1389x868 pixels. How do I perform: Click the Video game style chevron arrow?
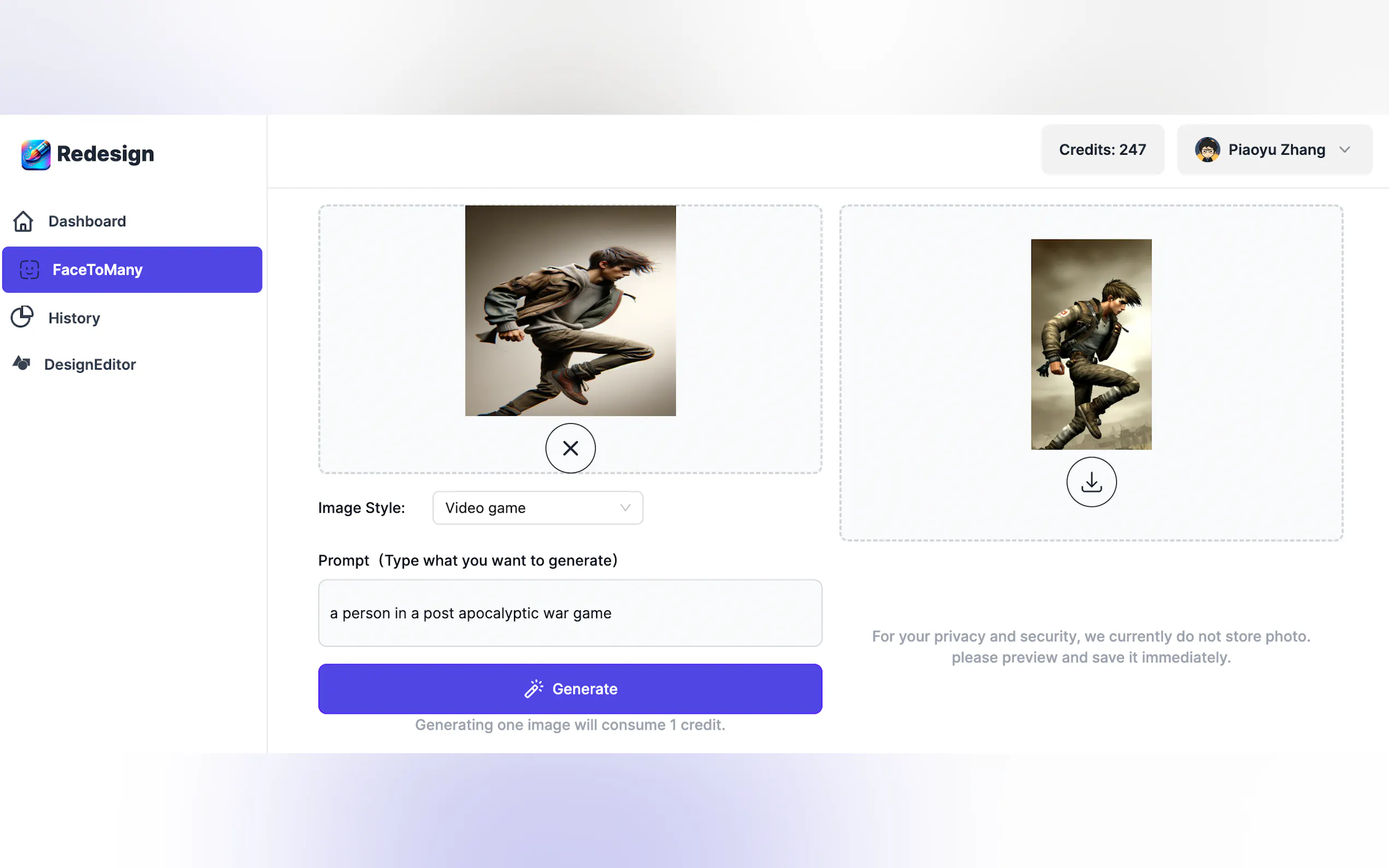625,507
